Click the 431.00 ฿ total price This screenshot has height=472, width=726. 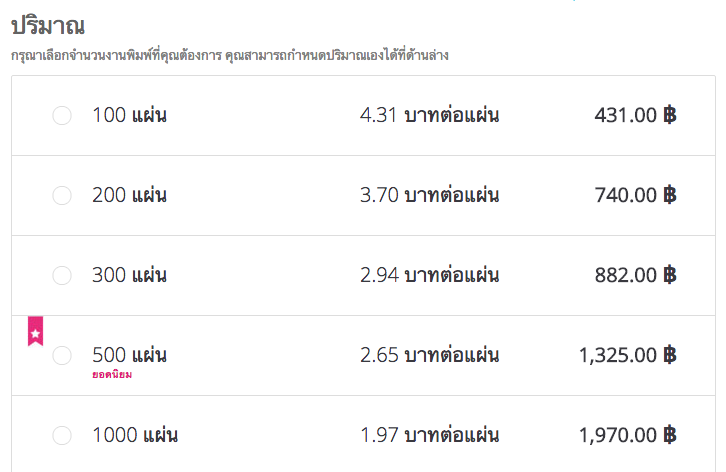[635, 116]
